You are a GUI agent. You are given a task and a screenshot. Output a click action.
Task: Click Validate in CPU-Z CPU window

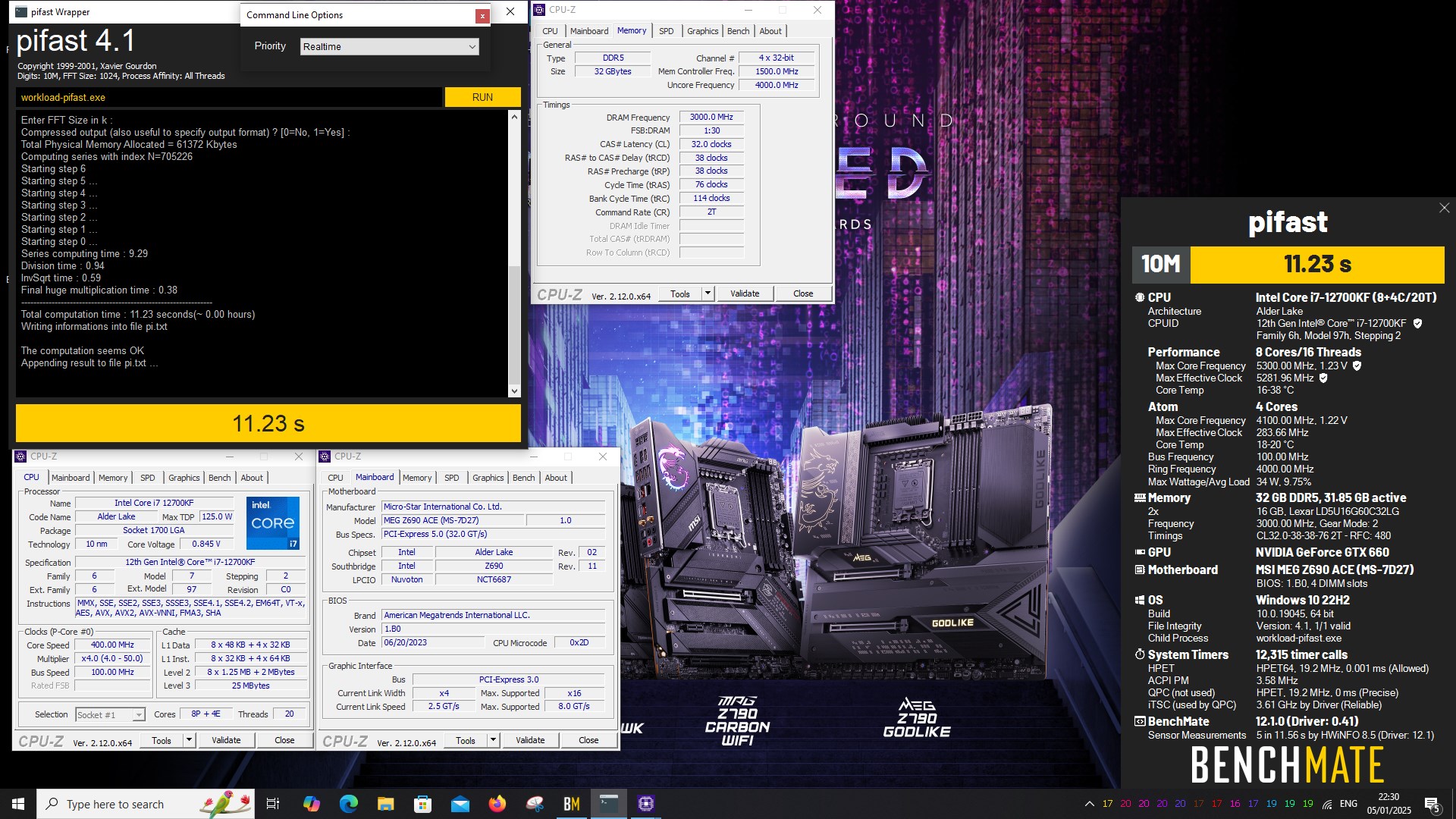pos(226,741)
